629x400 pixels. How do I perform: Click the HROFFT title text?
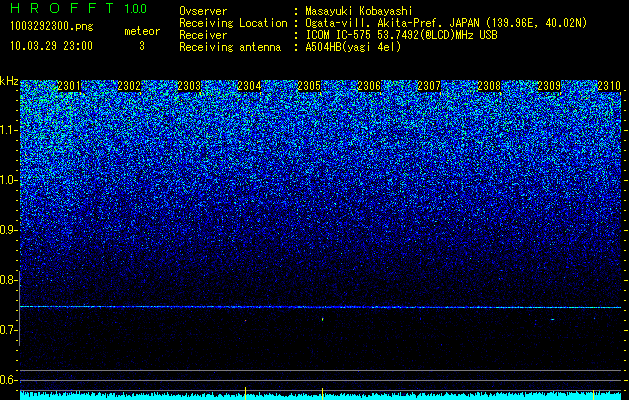pyautogui.click(x=62, y=8)
